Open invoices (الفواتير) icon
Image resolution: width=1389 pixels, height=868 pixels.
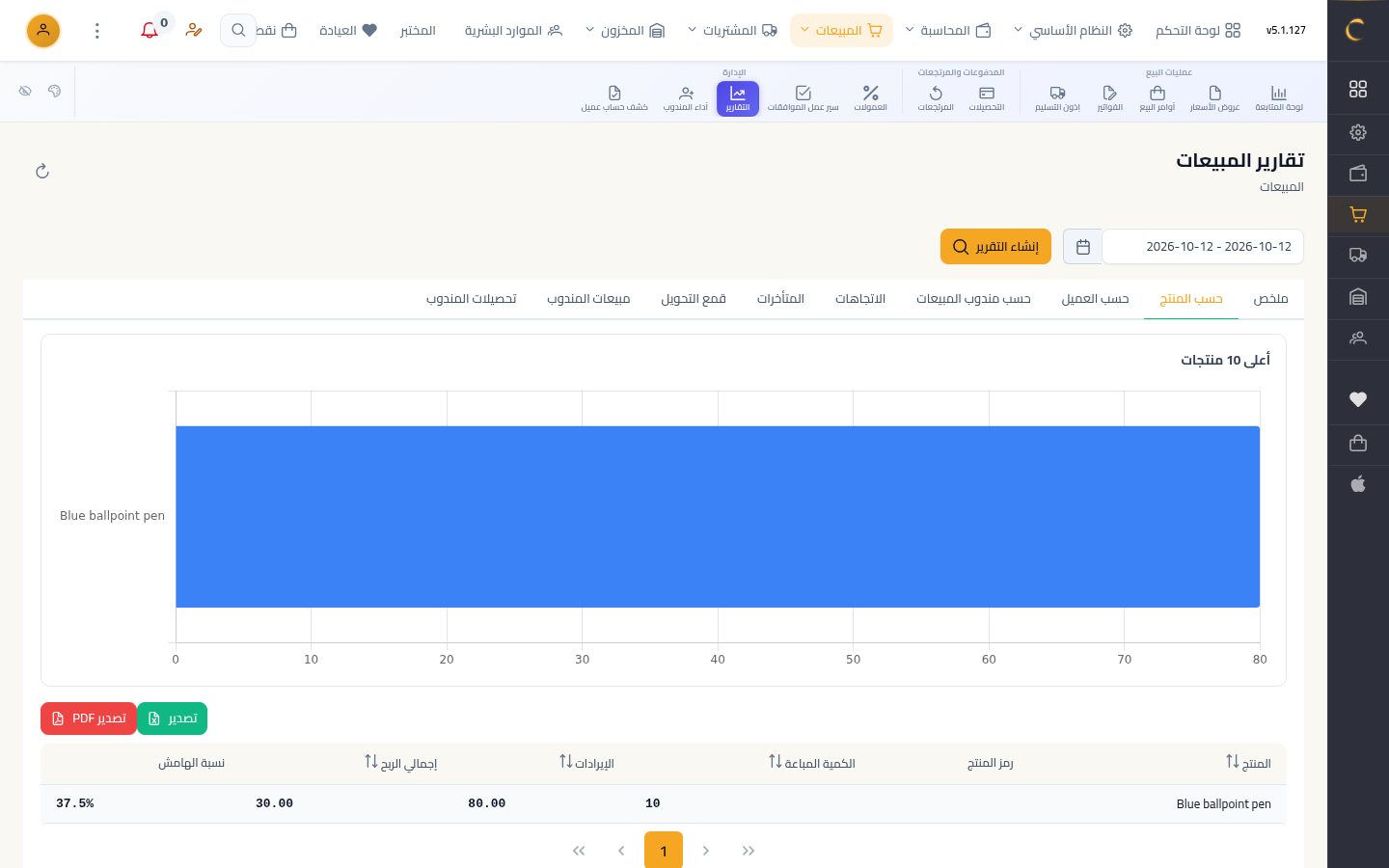pyautogui.click(x=1110, y=97)
